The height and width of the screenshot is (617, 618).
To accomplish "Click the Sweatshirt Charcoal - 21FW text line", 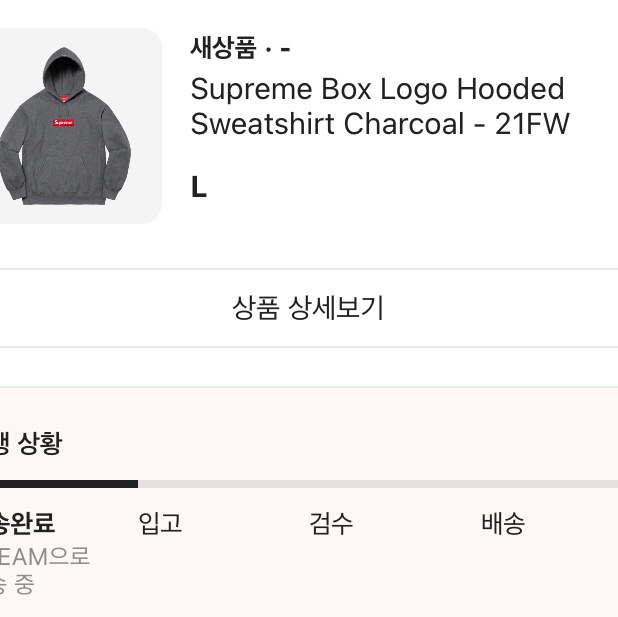I will (x=380, y=124).
